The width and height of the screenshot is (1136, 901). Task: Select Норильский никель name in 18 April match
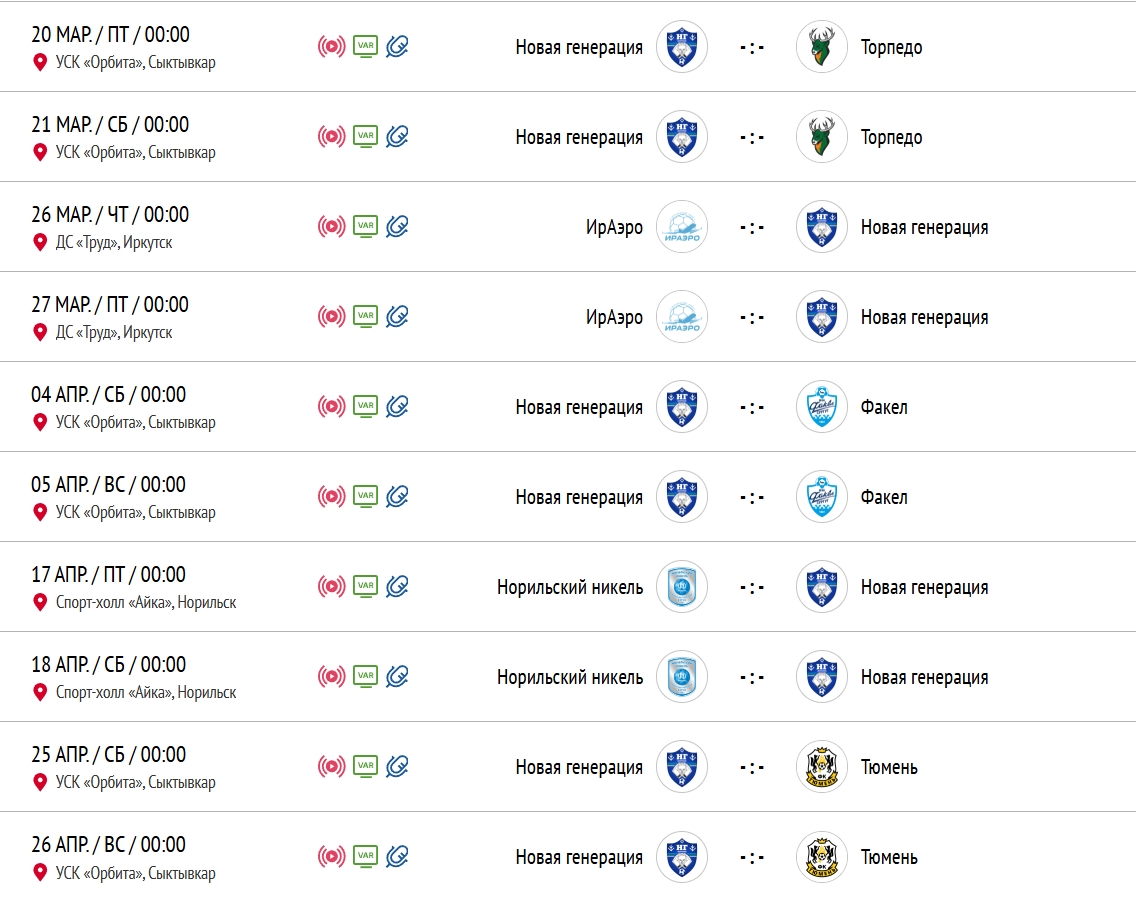(570, 677)
